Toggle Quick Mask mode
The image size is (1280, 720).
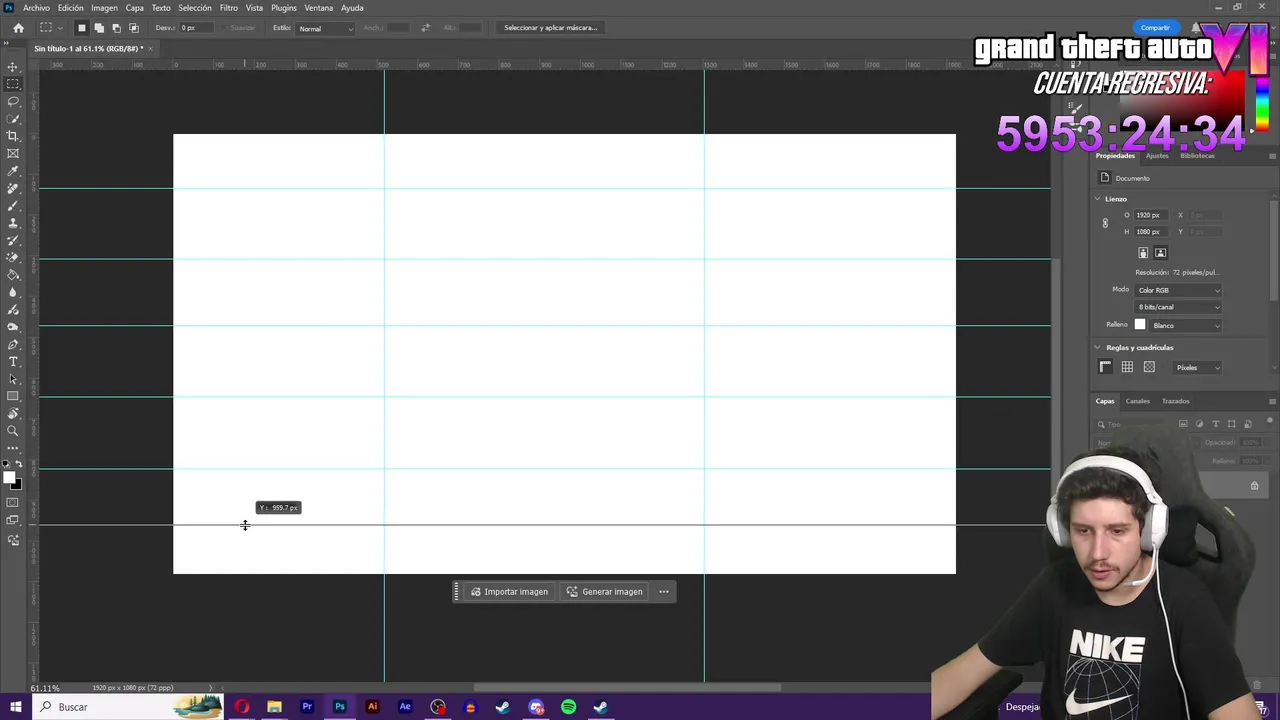pos(13,502)
